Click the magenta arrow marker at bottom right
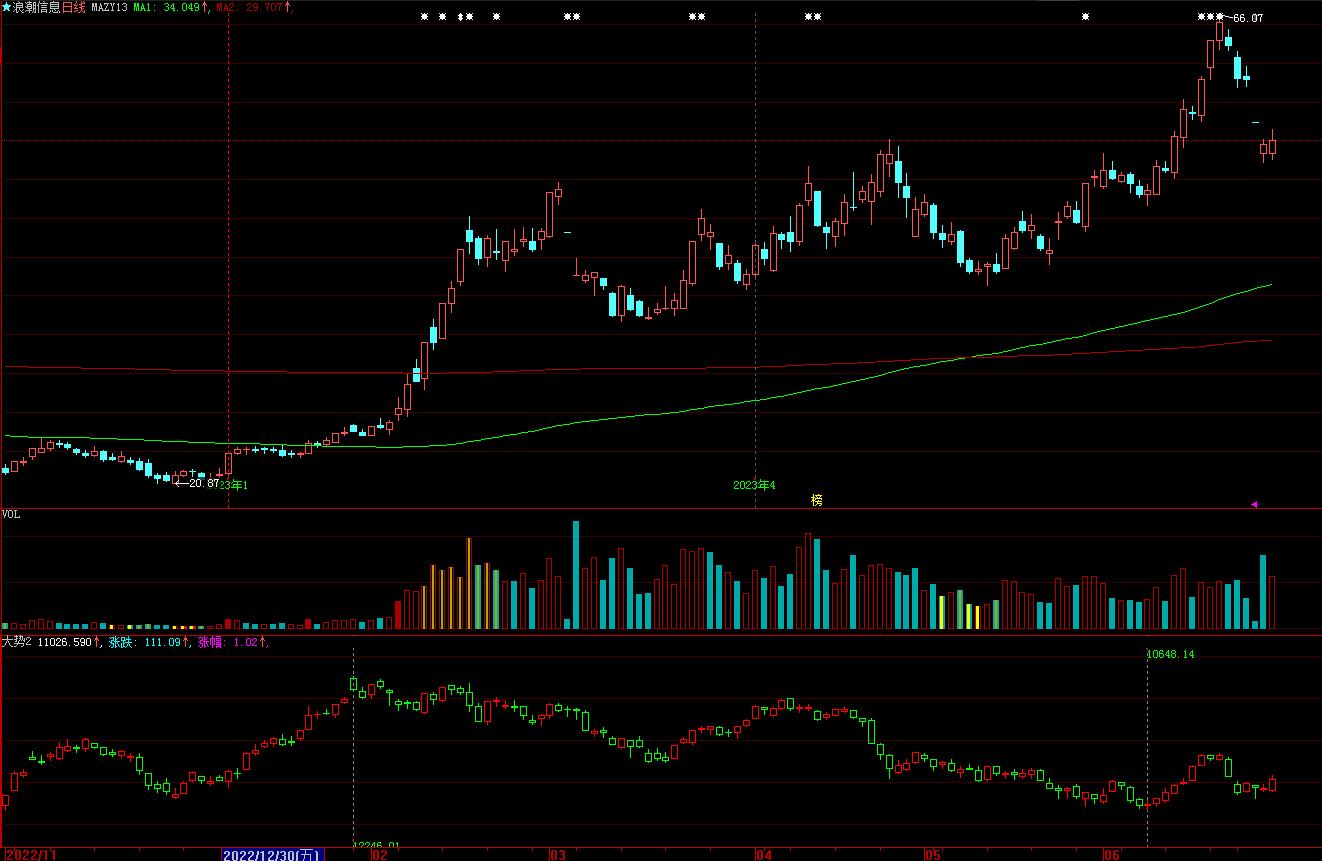 pos(1254,504)
